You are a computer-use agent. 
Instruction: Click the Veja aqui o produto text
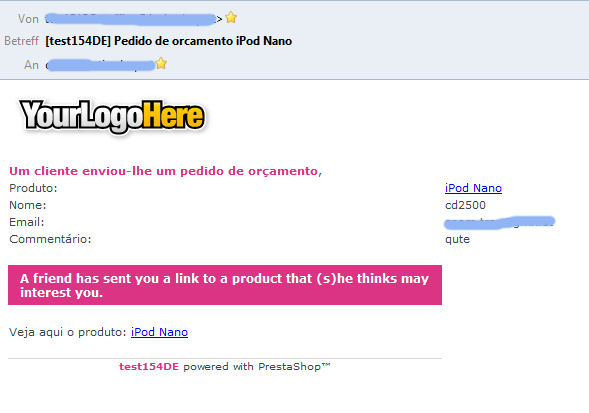[67, 332]
